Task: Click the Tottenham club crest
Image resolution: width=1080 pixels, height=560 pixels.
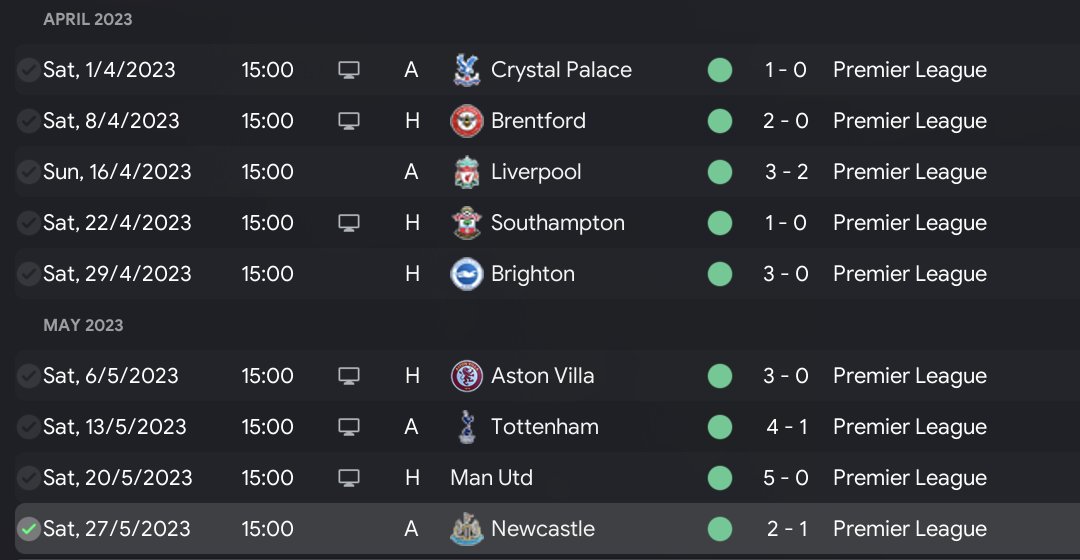Action: [466, 427]
